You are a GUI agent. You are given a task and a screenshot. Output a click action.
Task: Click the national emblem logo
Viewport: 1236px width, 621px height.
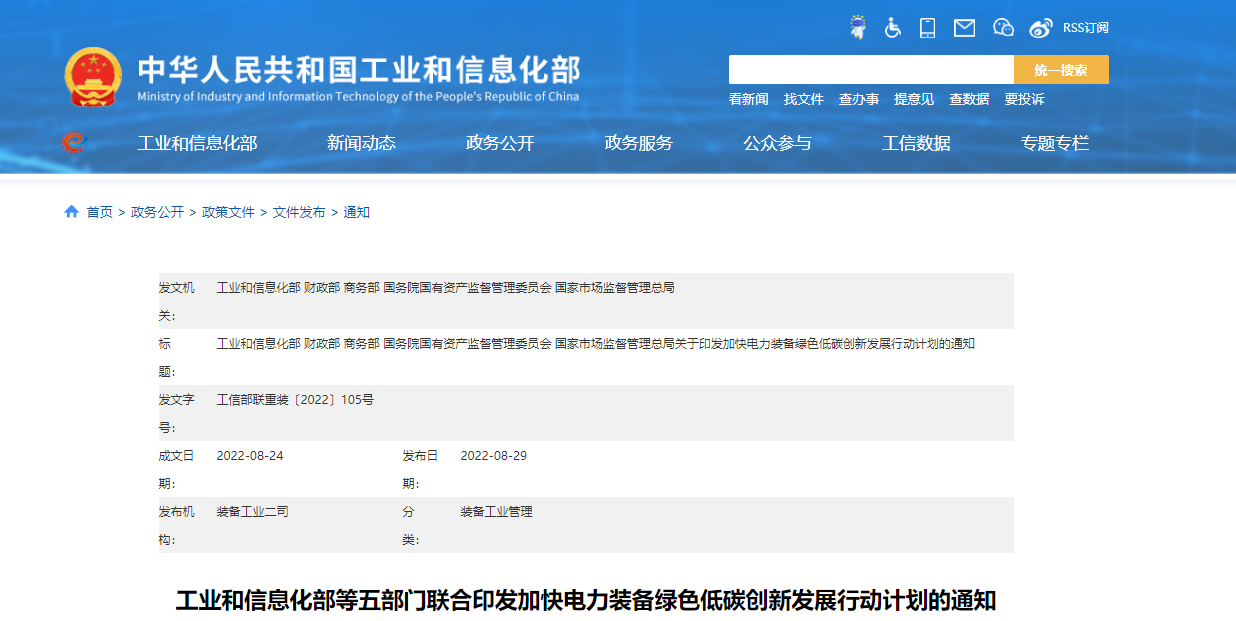(93, 77)
